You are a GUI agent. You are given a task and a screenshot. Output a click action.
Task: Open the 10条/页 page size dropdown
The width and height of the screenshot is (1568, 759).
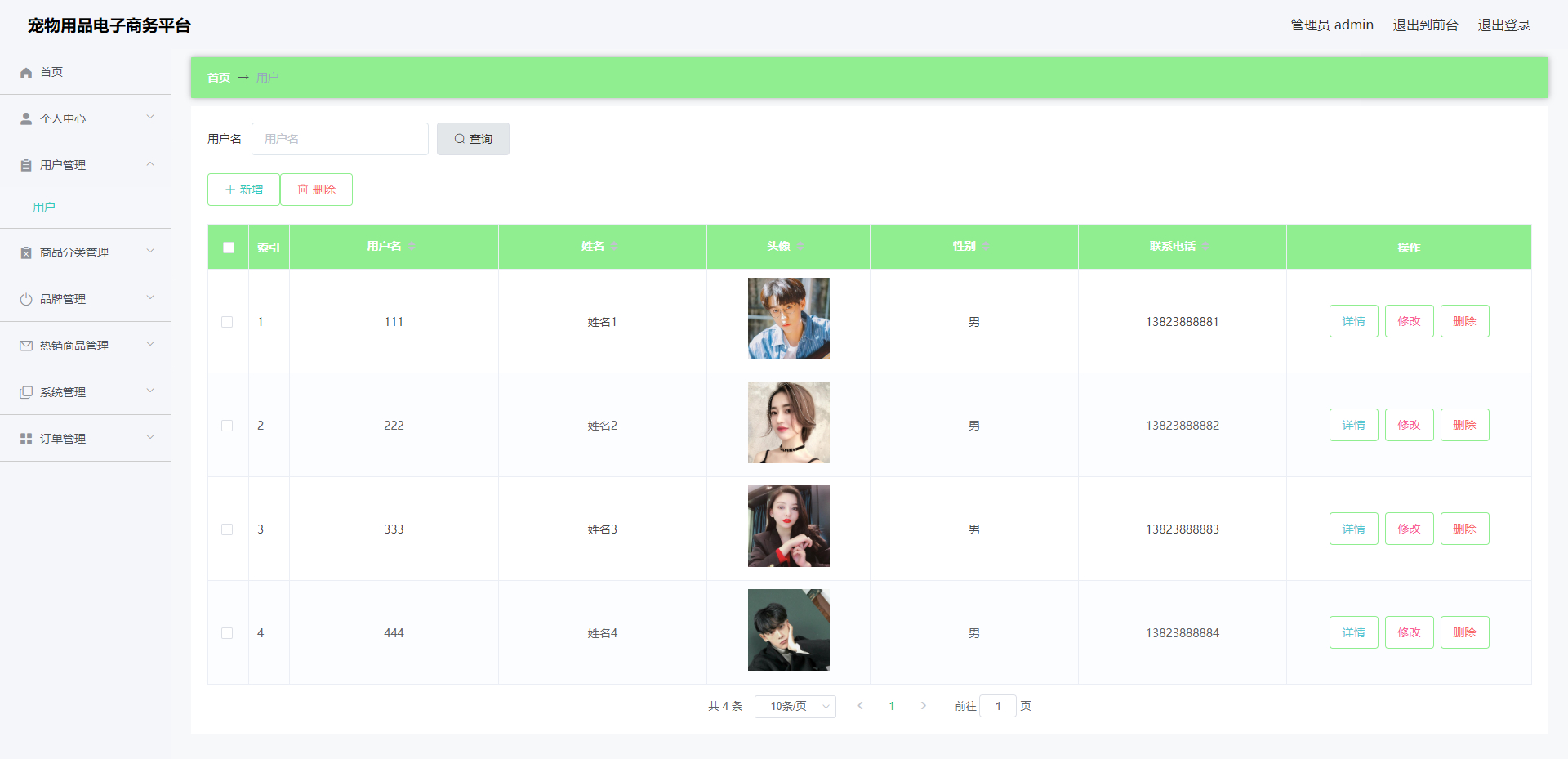coord(795,706)
